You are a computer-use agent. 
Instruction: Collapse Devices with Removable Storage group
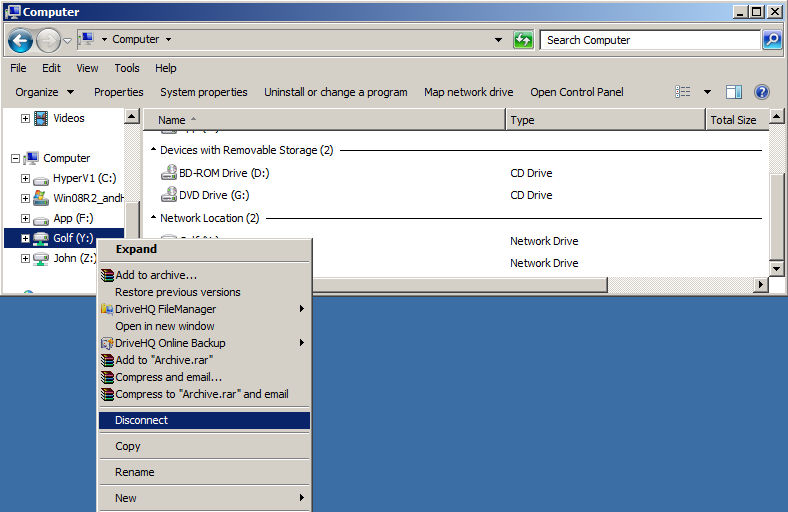pos(153,150)
